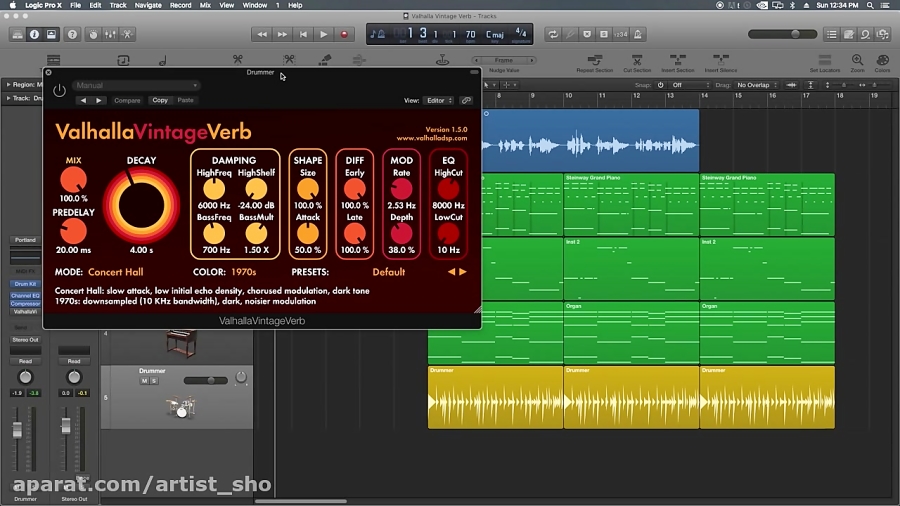Open the Manual preset dropdown
This screenshot has height=506, width=900.
(136, 86)
